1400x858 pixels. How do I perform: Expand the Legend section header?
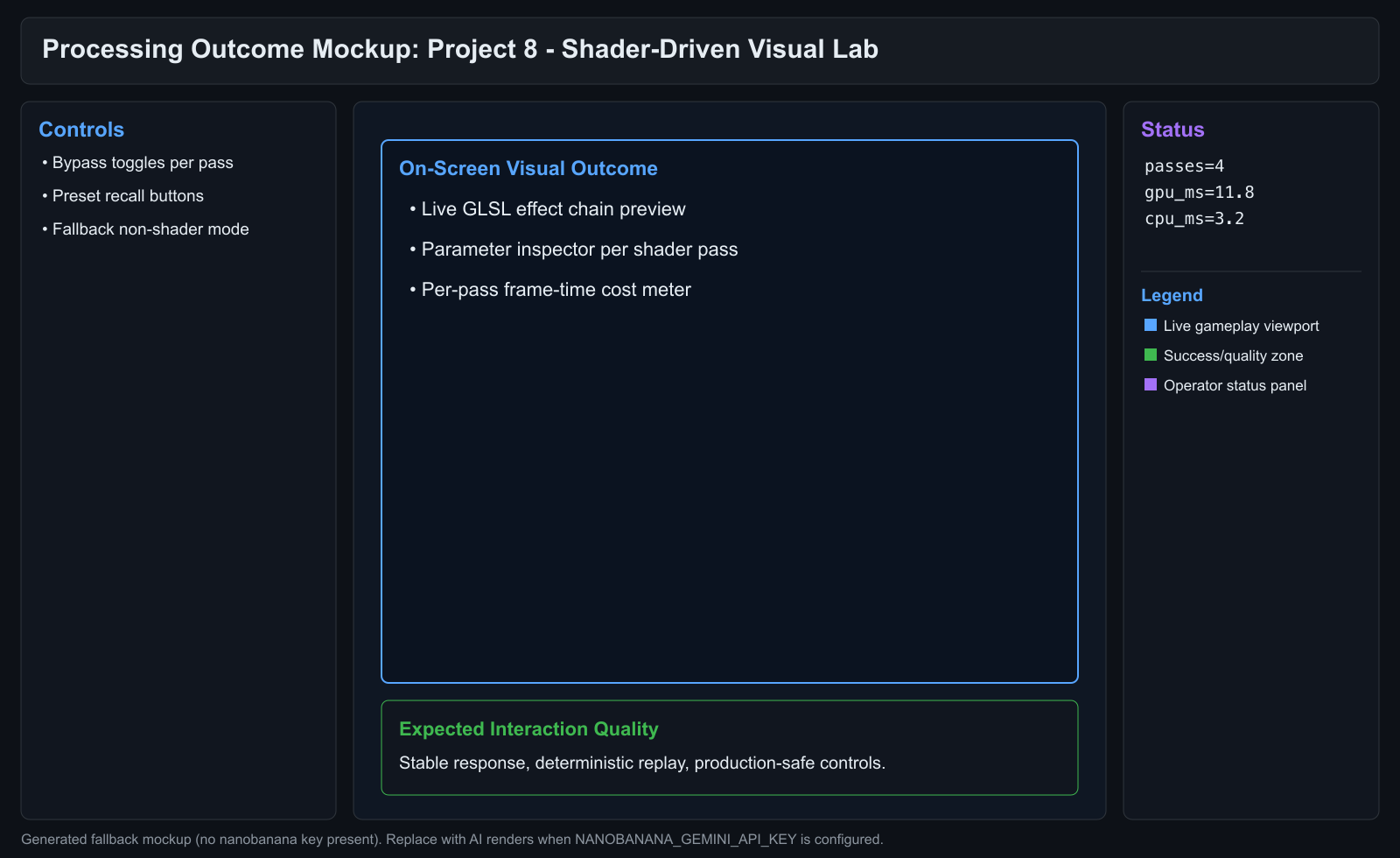click(x=1172, y=295)
